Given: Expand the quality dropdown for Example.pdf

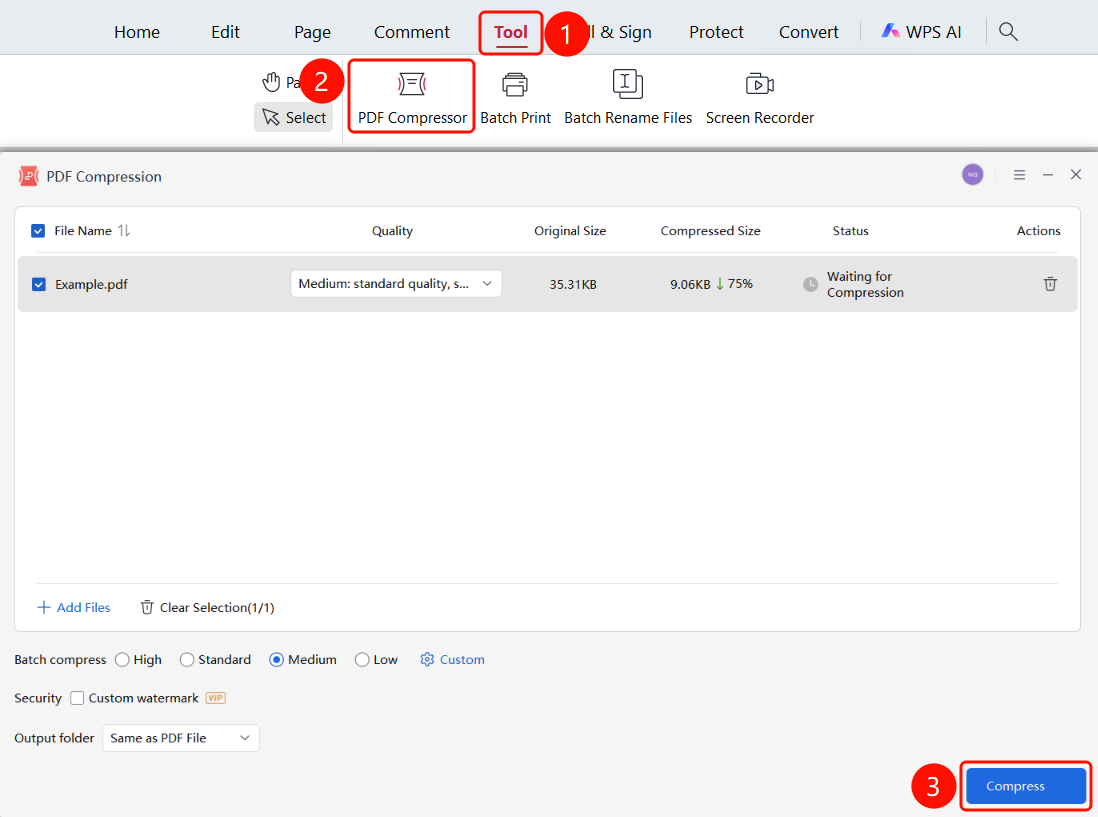Looking at the screenshot, I should [x=396, y=284].
